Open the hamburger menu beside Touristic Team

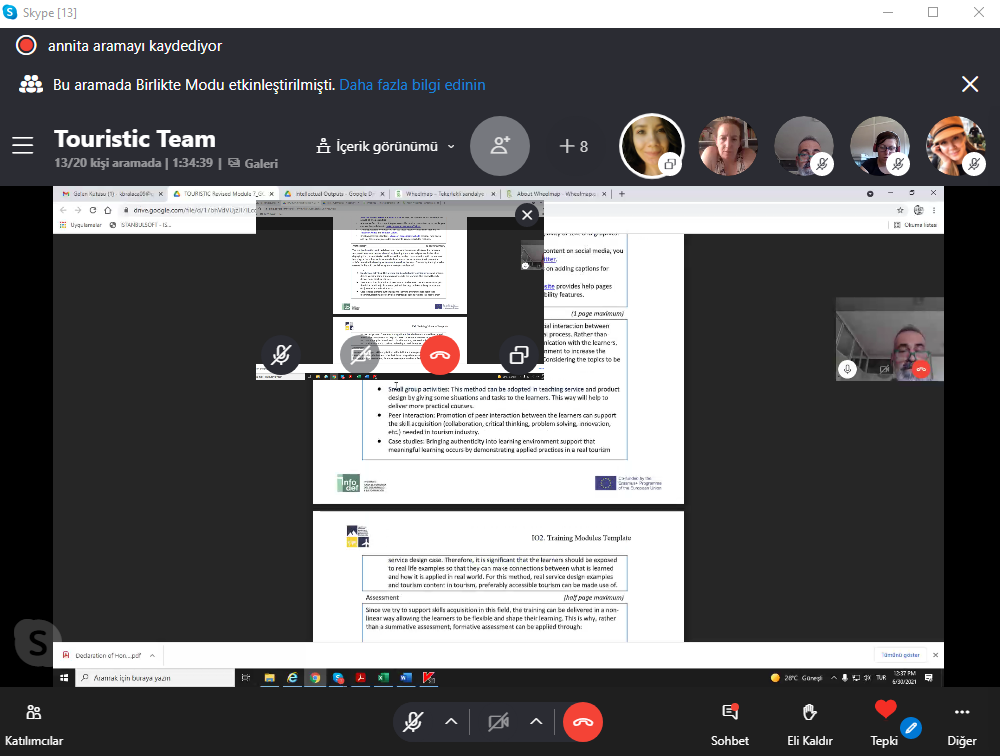coord(23,146)
